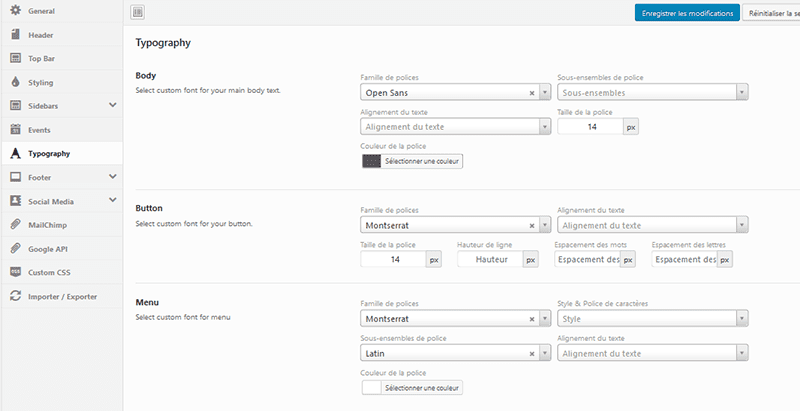Open the General settings section
The image size is (800, 411).
tap(62, 11)
